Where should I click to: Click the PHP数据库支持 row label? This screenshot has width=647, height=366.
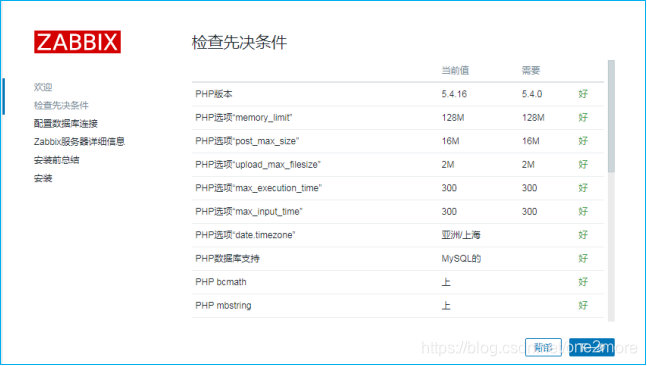click(x=227, y=259)
